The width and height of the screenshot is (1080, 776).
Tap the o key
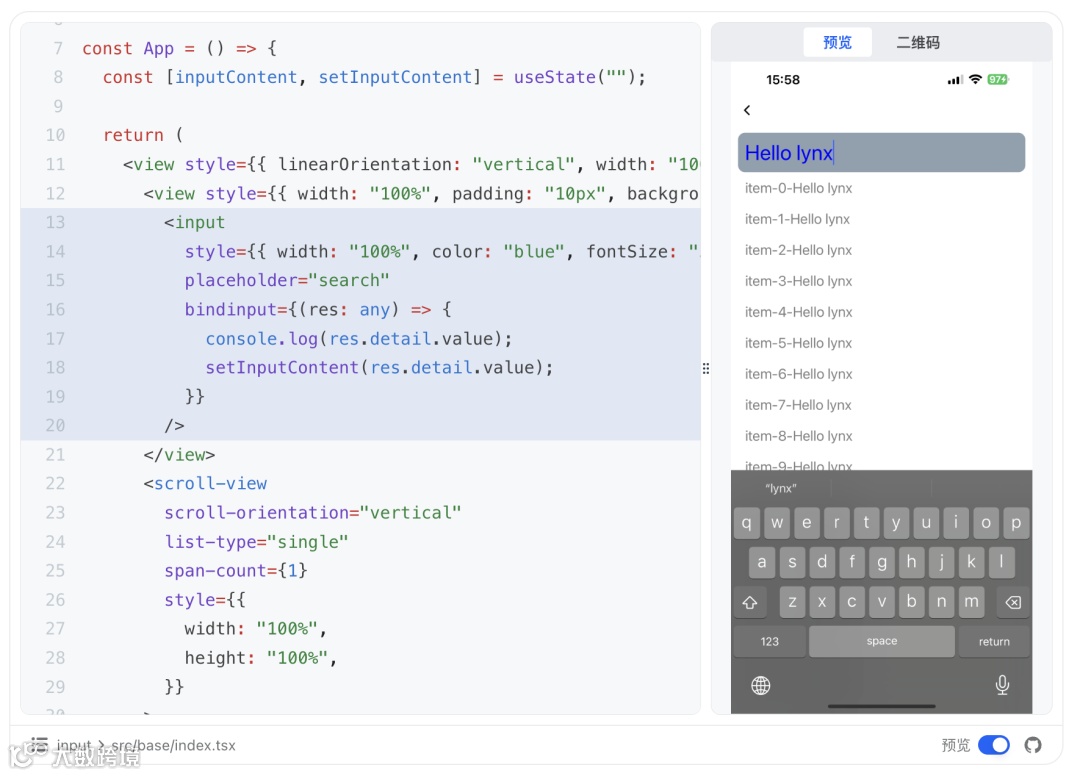pos(986,523)
